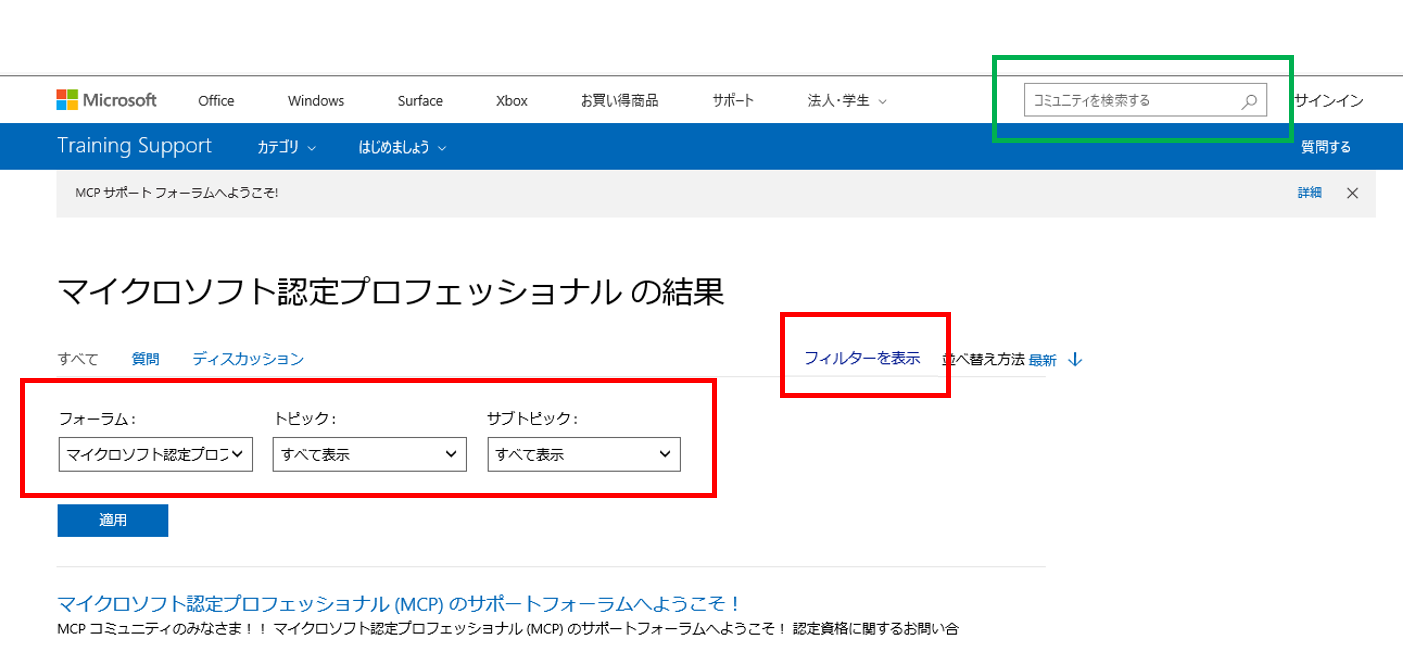The width and height of the screenshot is (1403, 671).
Task: Expand the 法人・学生 dropdown menu
Action: click(847, 100)
